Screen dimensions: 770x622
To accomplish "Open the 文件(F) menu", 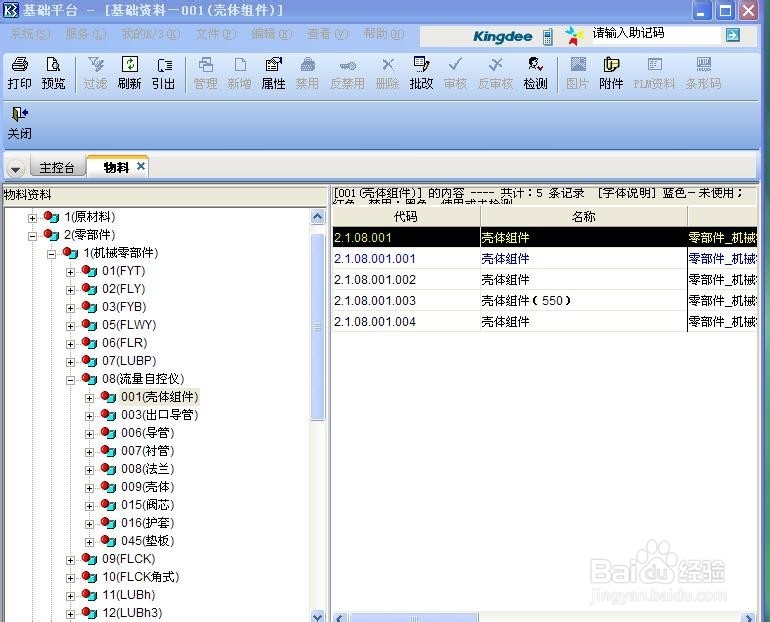I will [216, 34].
